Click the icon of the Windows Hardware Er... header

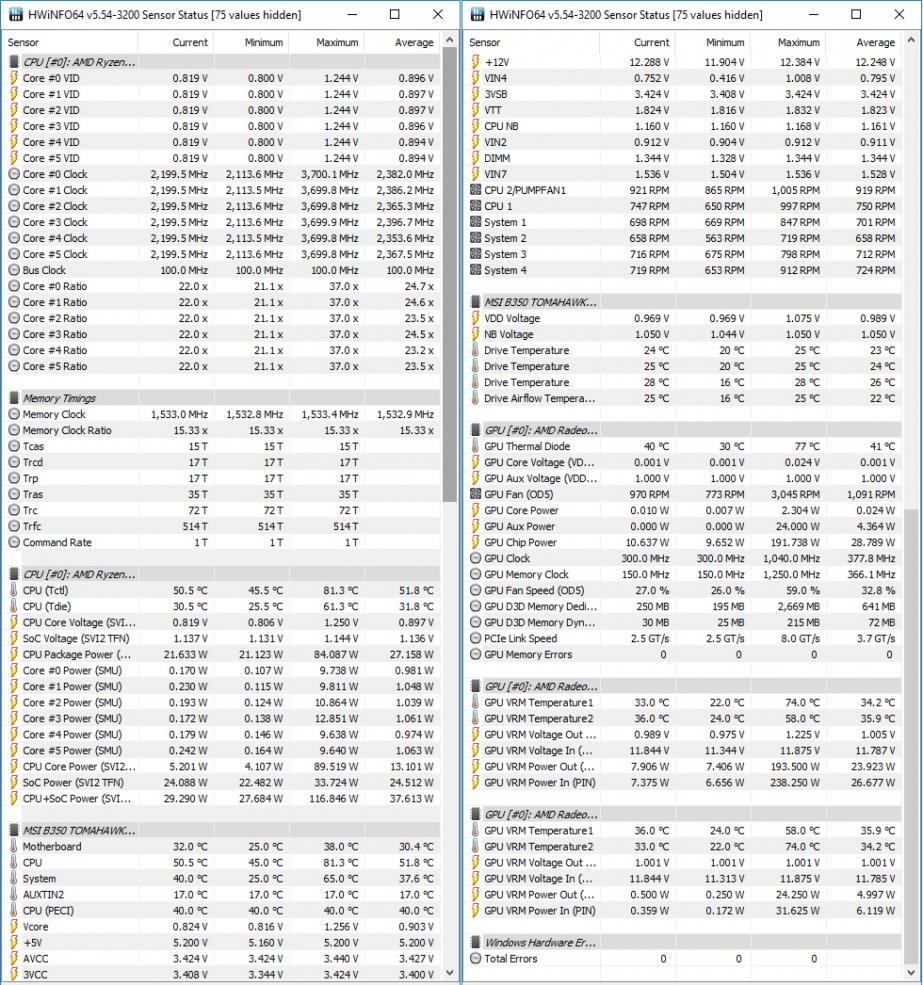coord(476,942)
